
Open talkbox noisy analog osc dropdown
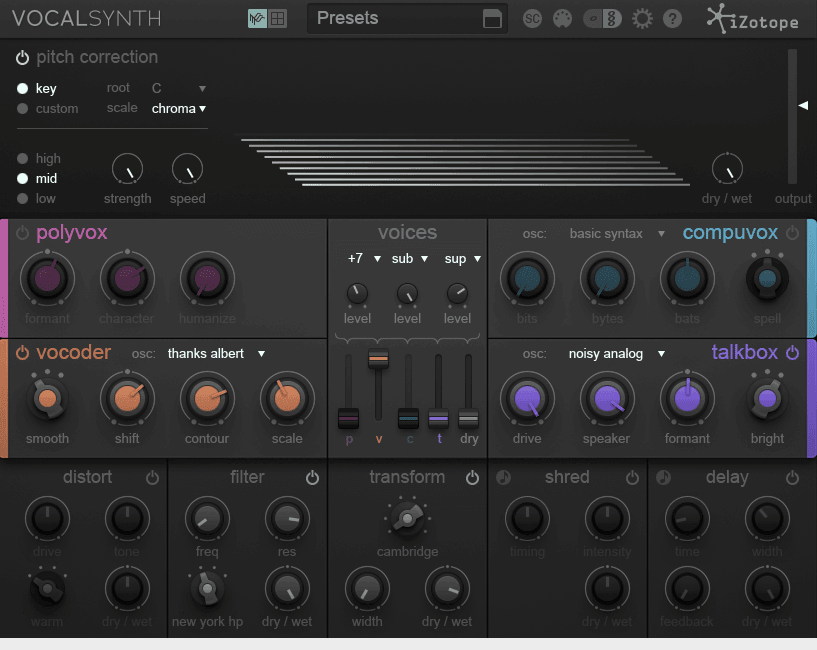[x=616, y=353]
